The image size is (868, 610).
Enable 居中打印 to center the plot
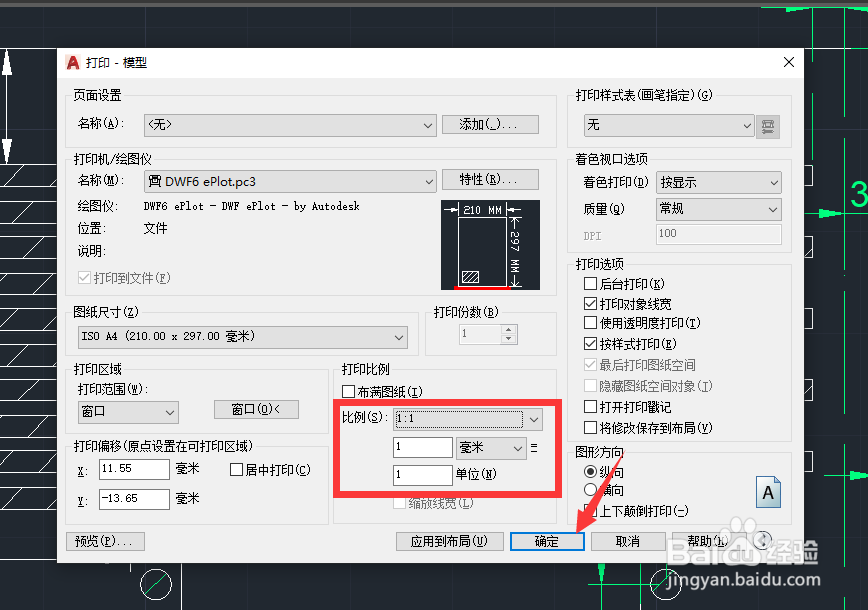(x=236, y=469)
